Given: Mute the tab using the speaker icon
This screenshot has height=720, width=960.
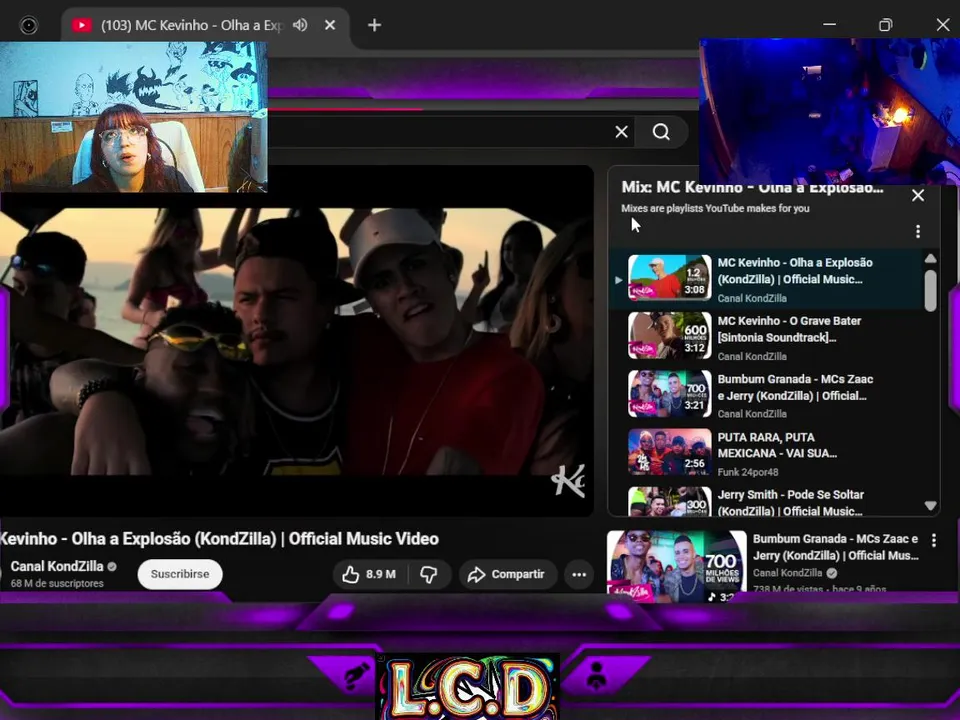Looking at the screenshot, I should (300, 25).
